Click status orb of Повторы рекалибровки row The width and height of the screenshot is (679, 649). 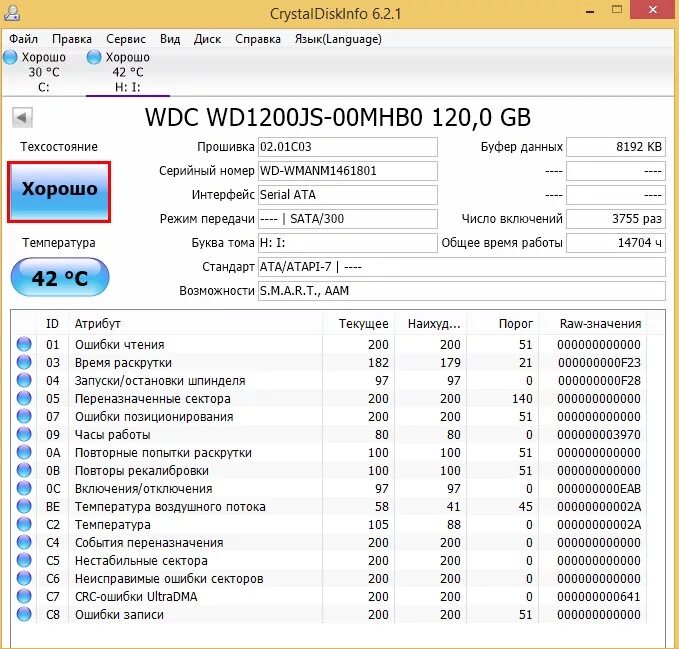[x=24, y=470]
